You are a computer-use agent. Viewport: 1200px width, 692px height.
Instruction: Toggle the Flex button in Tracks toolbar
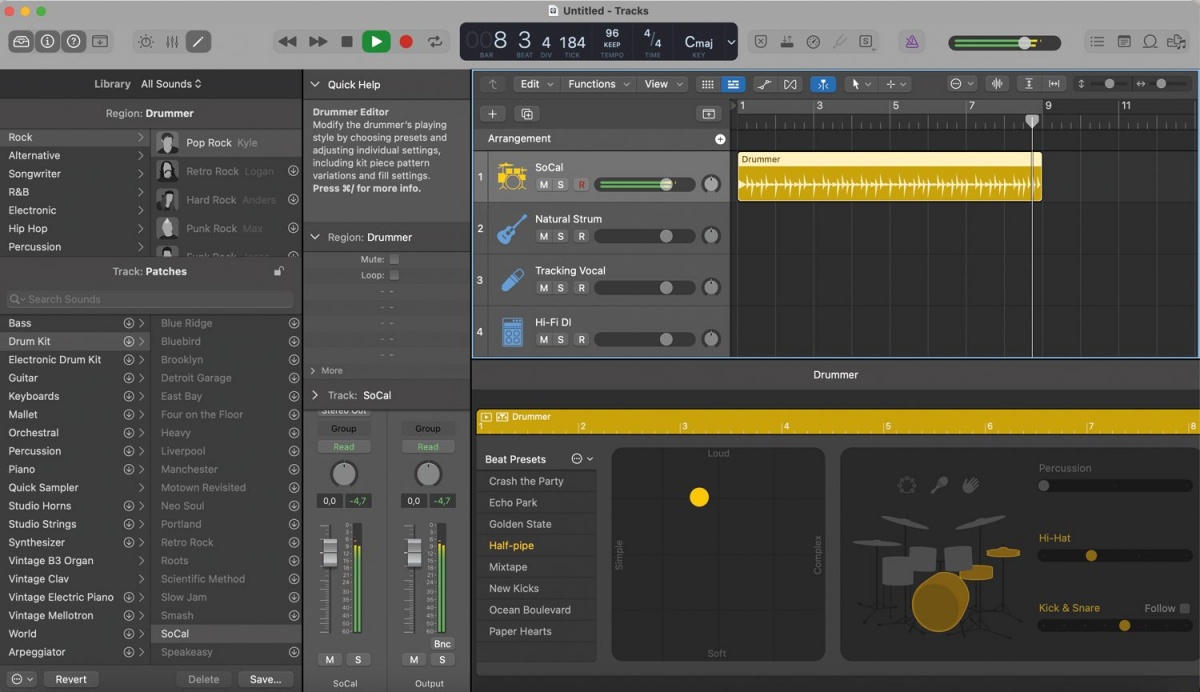tap(790, 84)
